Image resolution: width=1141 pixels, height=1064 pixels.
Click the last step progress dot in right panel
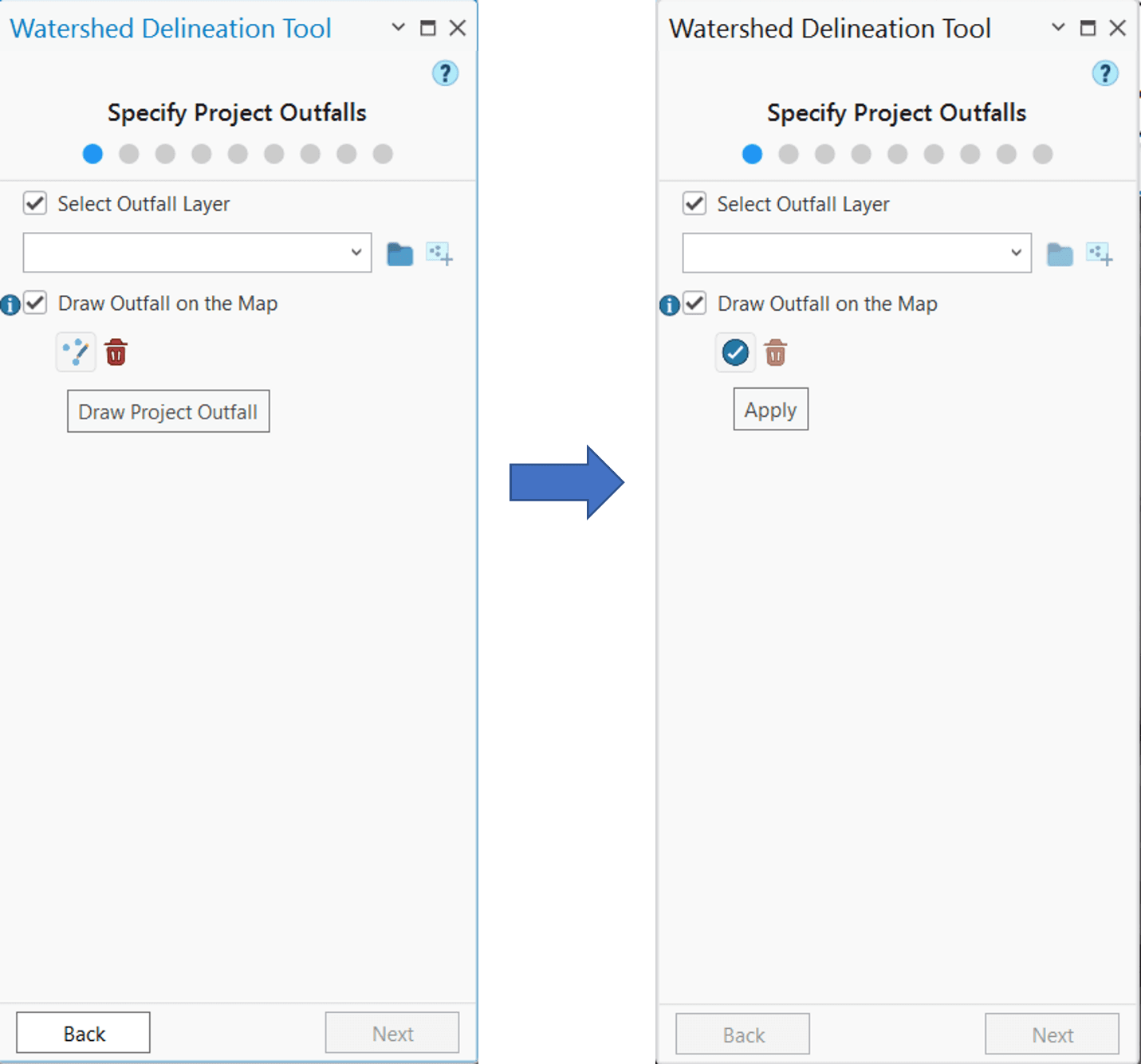point(1042,154)
